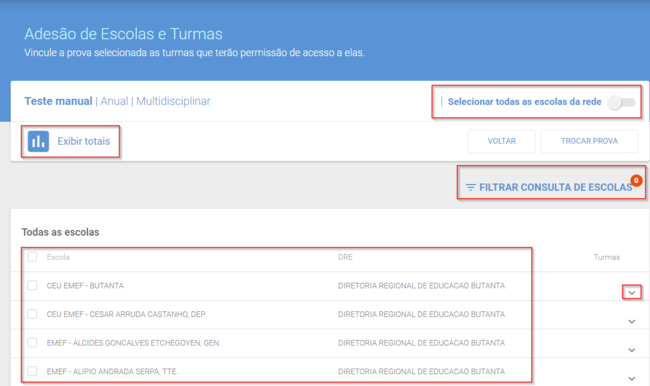
Task: Click the Exibir totais link text
Action: 83,141
